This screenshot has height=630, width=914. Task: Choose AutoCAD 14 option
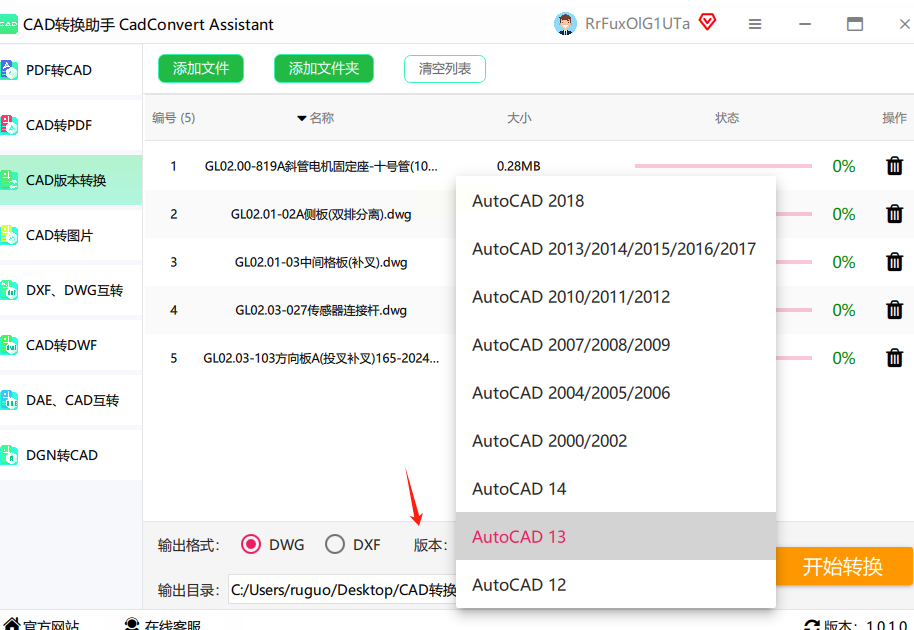616,488
